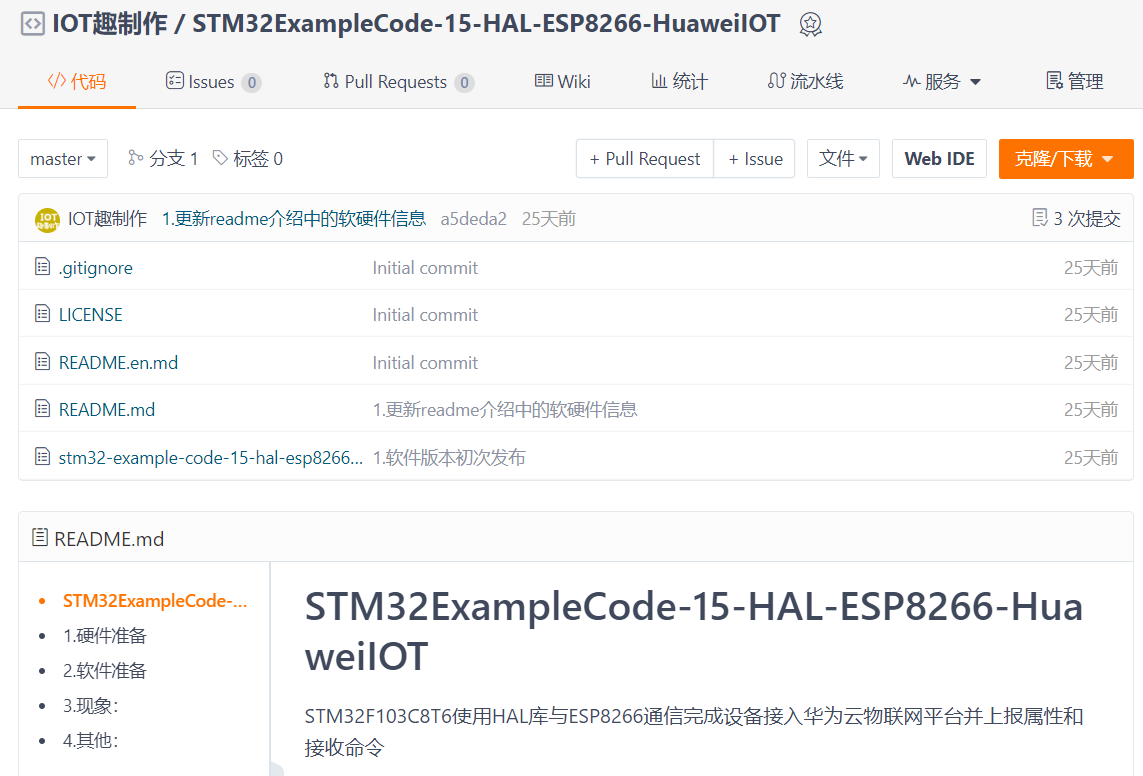Click the Issues count badge 0

pos(251,82)
